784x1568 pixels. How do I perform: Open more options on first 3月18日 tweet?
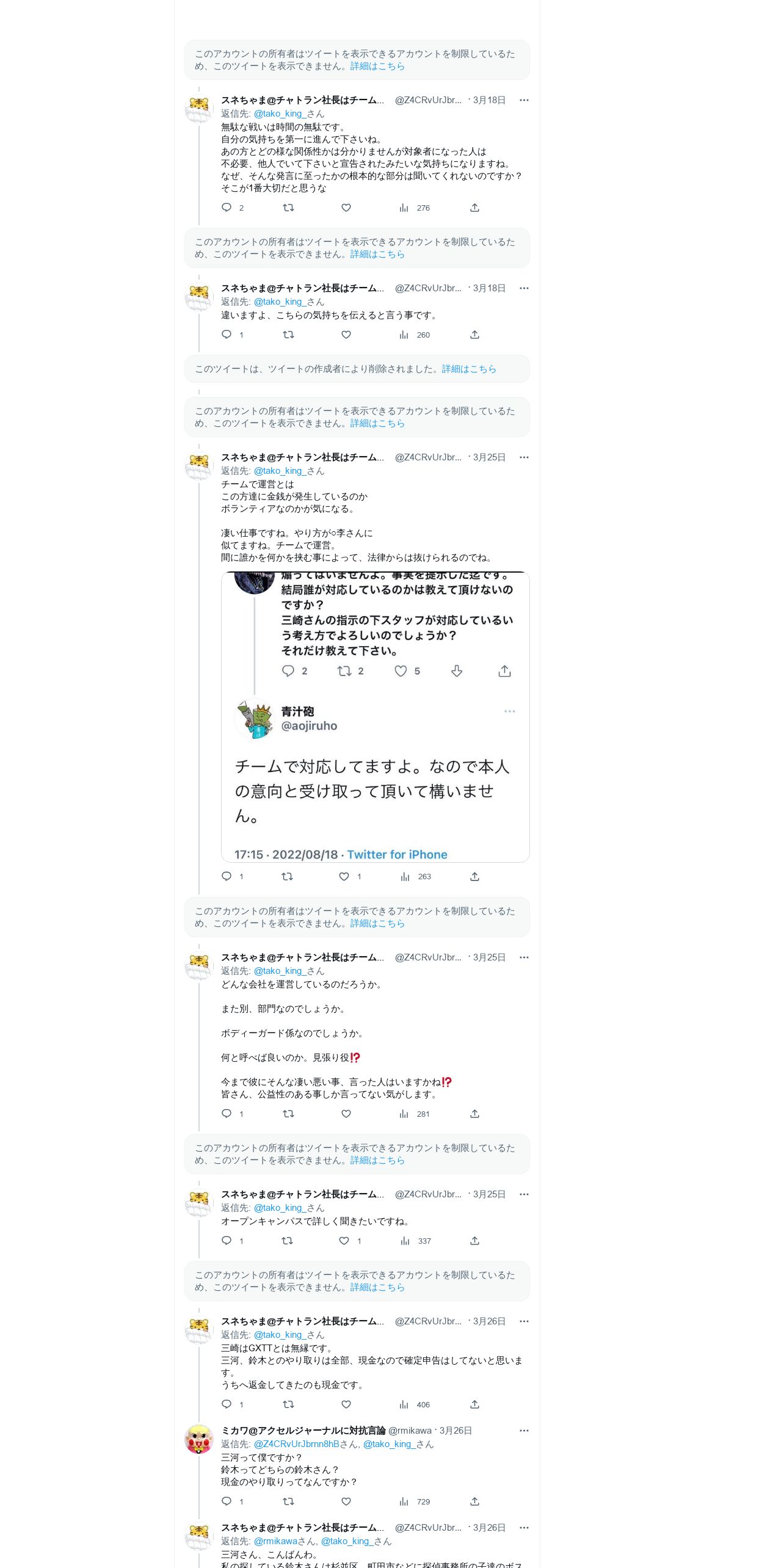coord(524,100)
